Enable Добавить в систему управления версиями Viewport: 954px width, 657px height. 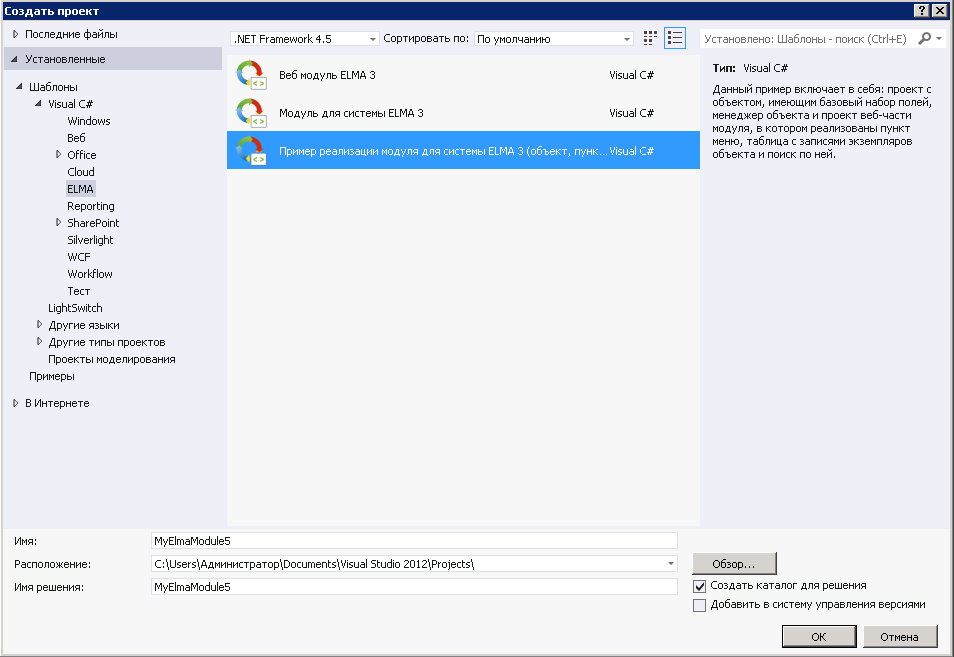pos(700,605)
